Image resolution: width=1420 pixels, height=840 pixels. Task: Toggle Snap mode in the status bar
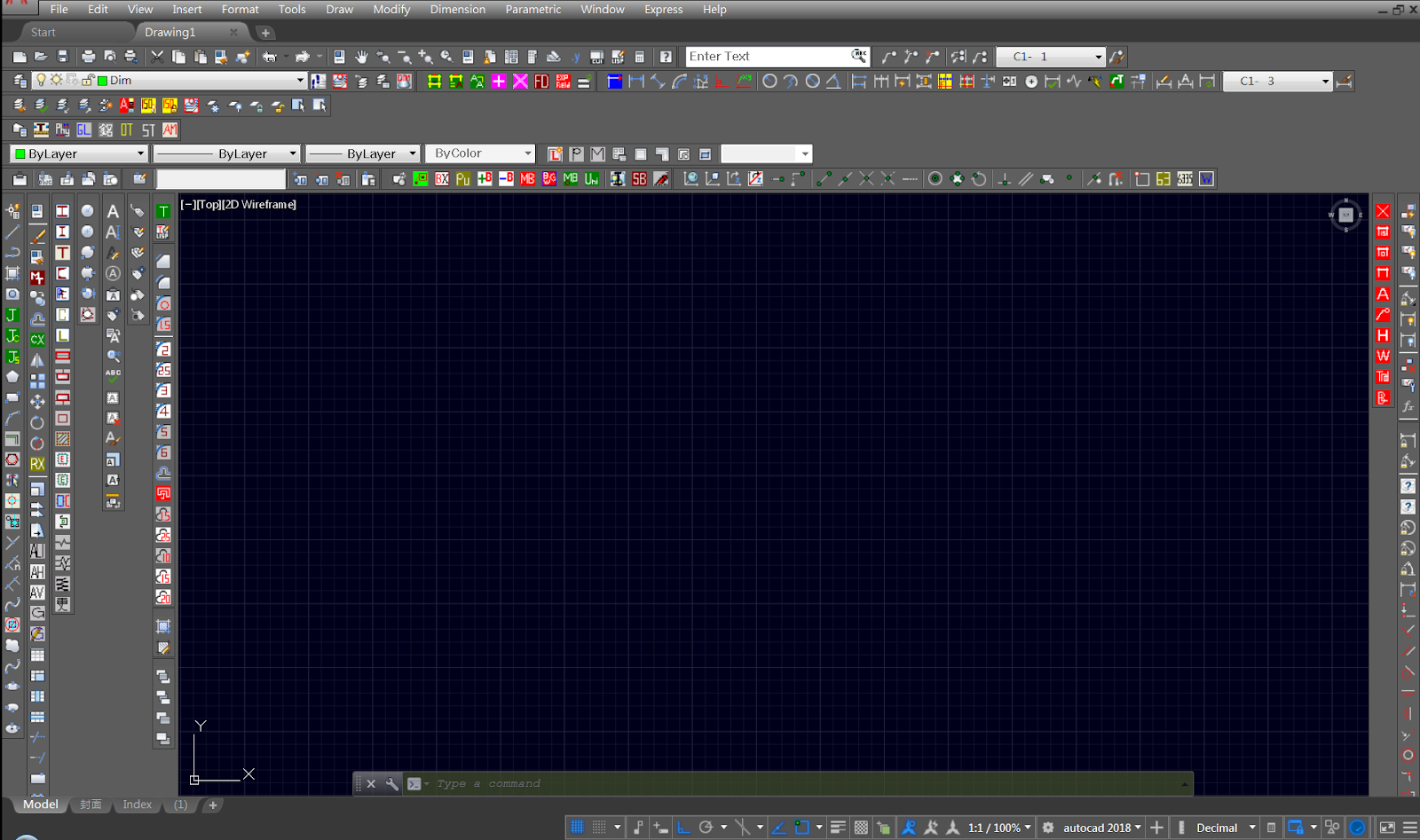599,828
